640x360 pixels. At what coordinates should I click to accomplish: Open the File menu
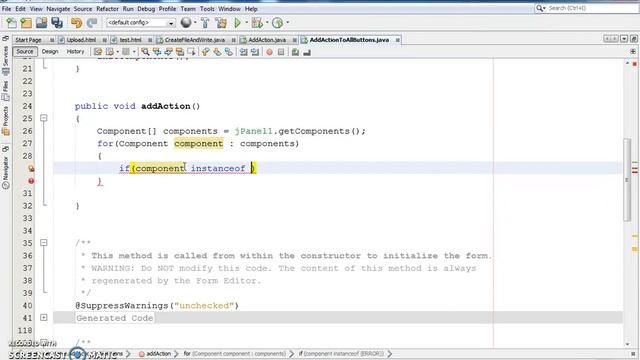[x=6, y=9]
